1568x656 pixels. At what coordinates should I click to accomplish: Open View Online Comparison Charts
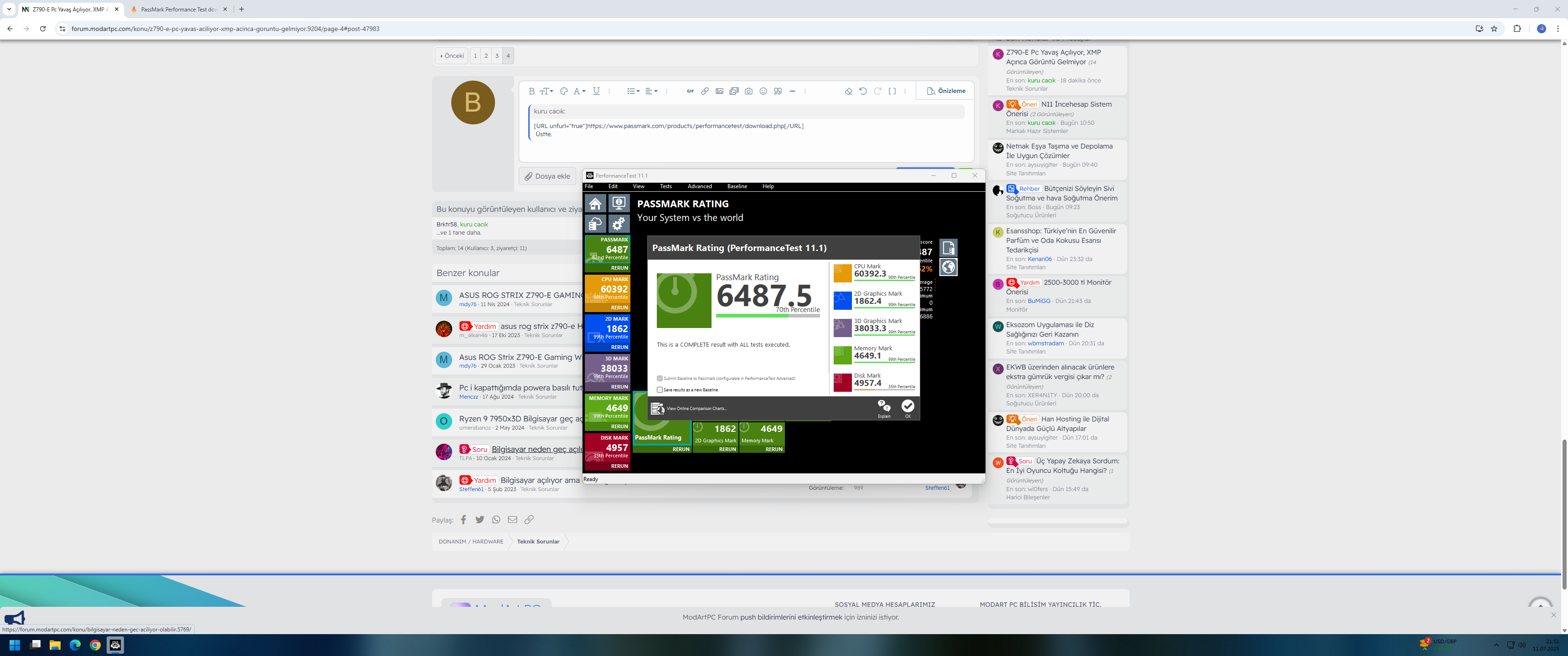click(689, 408)
